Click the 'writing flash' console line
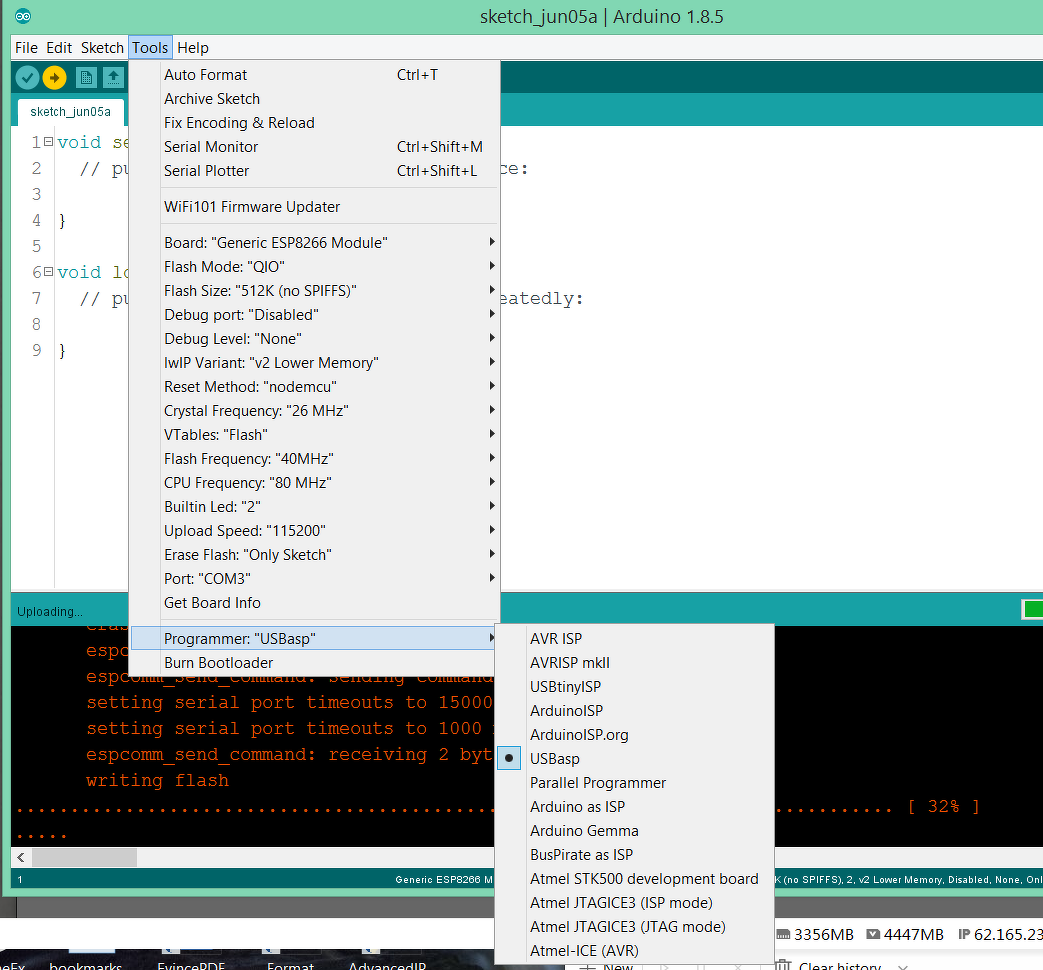The height and width of the screenshot is (970, 1043). (157, 780)
